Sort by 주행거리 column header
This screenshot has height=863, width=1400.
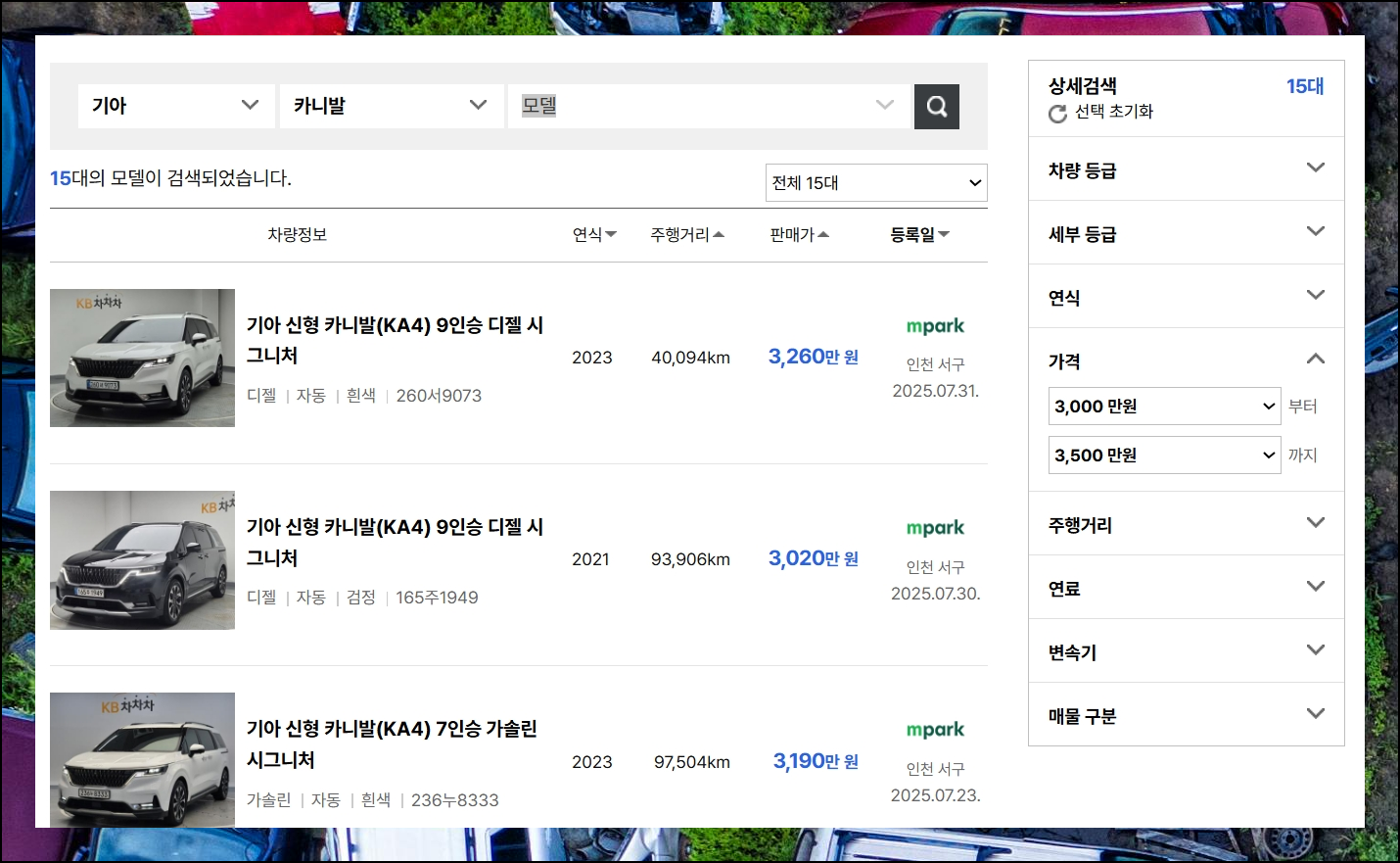point(687,235)
